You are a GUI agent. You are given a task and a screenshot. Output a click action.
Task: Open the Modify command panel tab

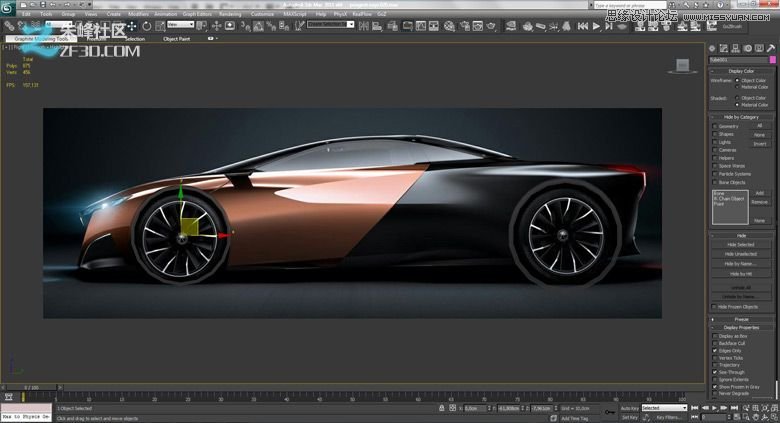coord(724,47)
